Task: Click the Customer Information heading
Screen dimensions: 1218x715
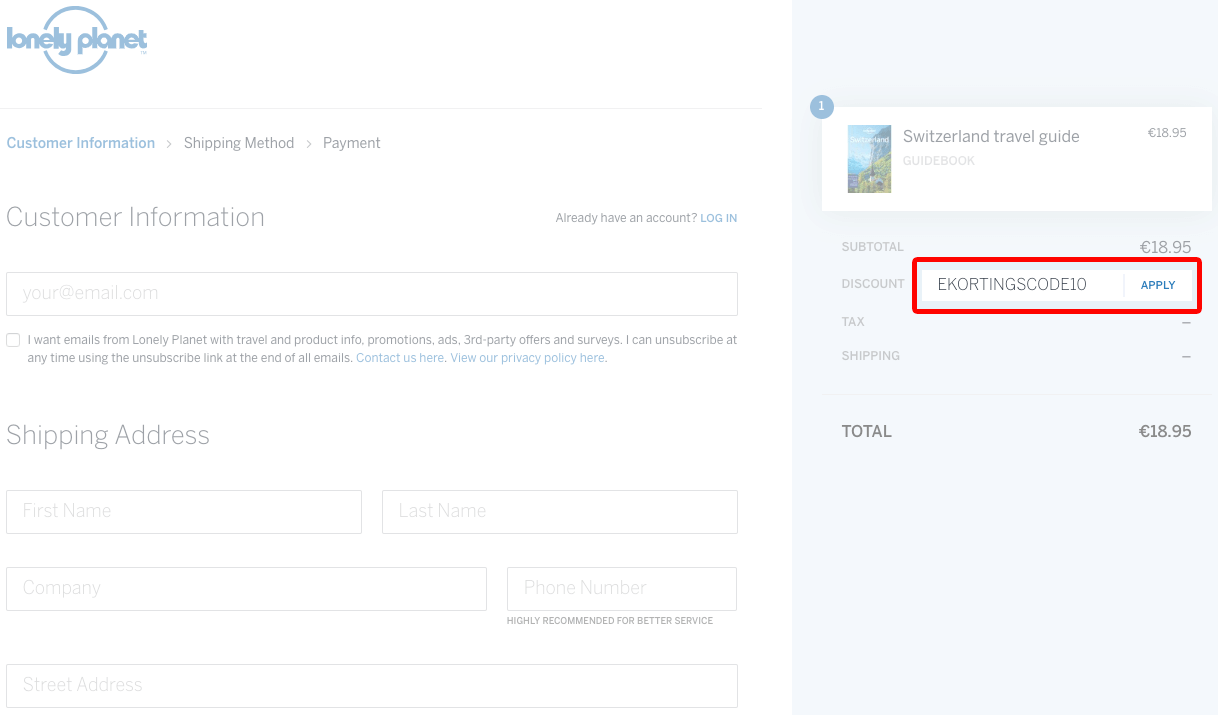Action: coord(135,217)
